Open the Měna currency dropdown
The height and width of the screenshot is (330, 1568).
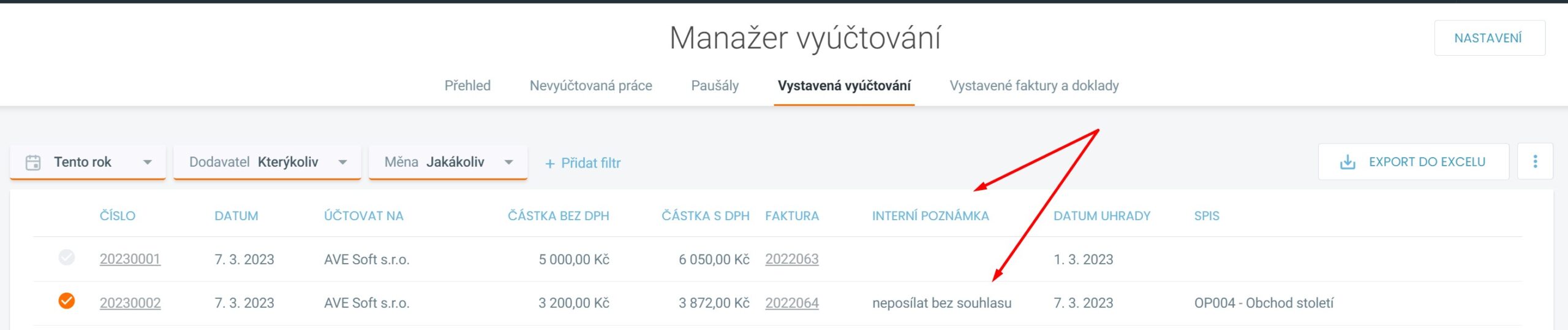[508, 163]
